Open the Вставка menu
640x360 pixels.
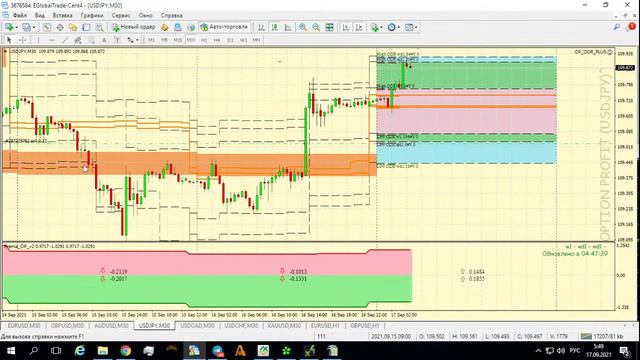[62, 16]
